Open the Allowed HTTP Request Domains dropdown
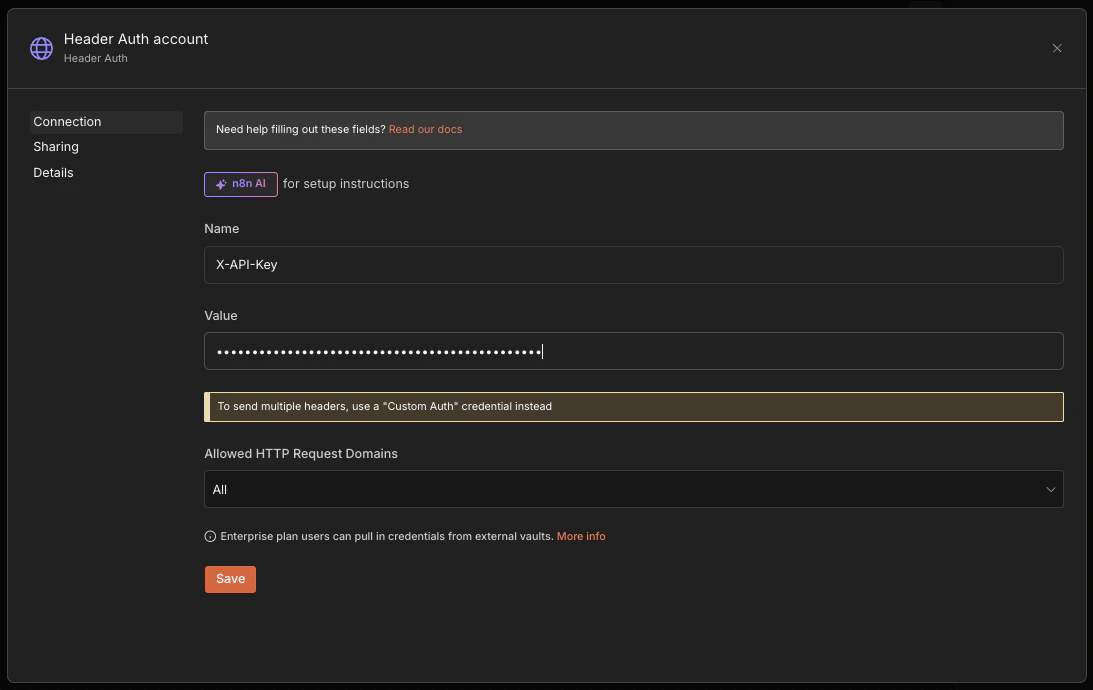 (x=633, y=489)
